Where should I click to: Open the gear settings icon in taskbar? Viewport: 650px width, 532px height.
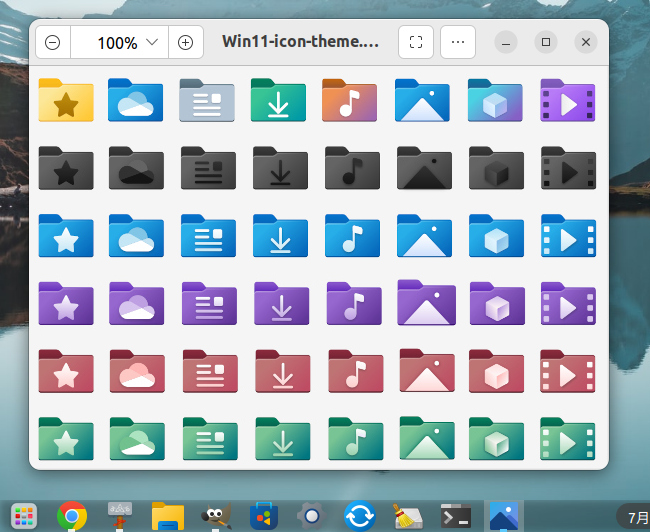tap(311, 516)
